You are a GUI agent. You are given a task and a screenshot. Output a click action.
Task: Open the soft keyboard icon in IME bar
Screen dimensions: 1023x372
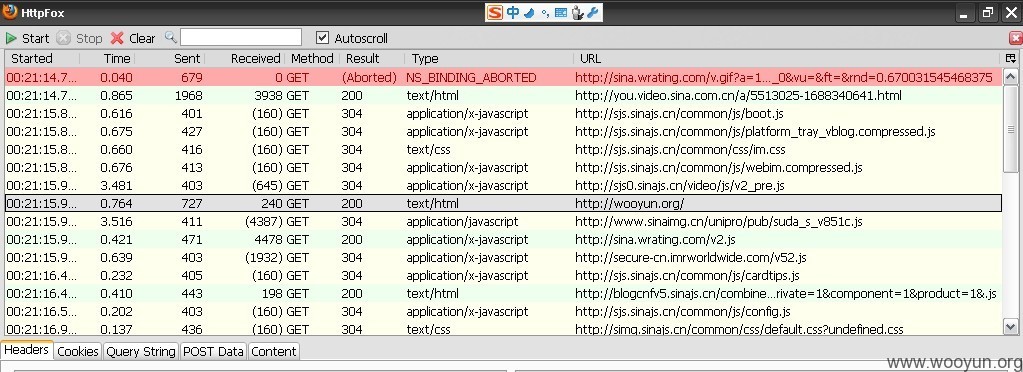coord(560,12)
